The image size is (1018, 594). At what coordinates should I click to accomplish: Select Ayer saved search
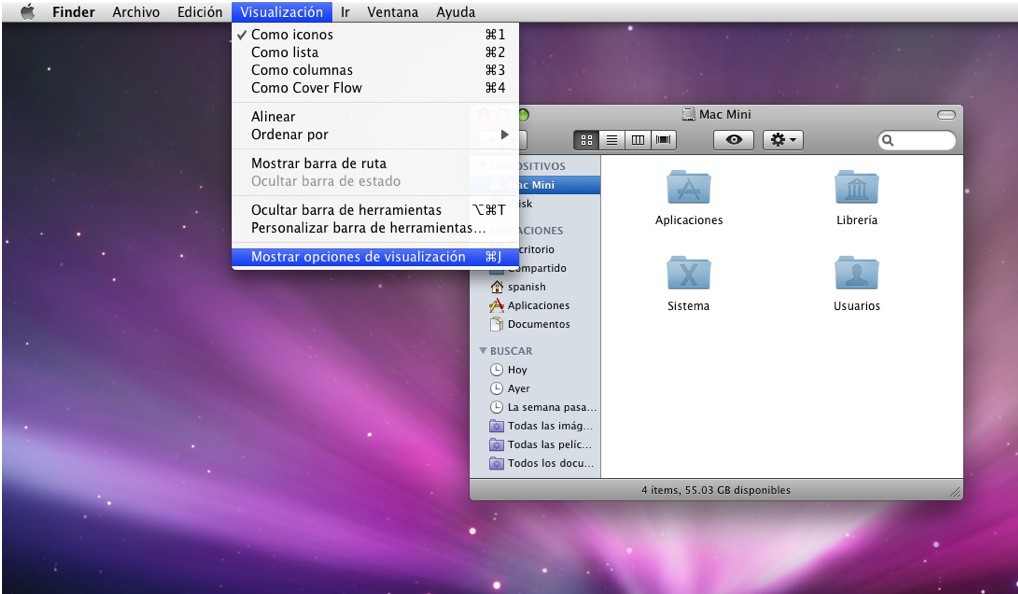click(536, 389)
